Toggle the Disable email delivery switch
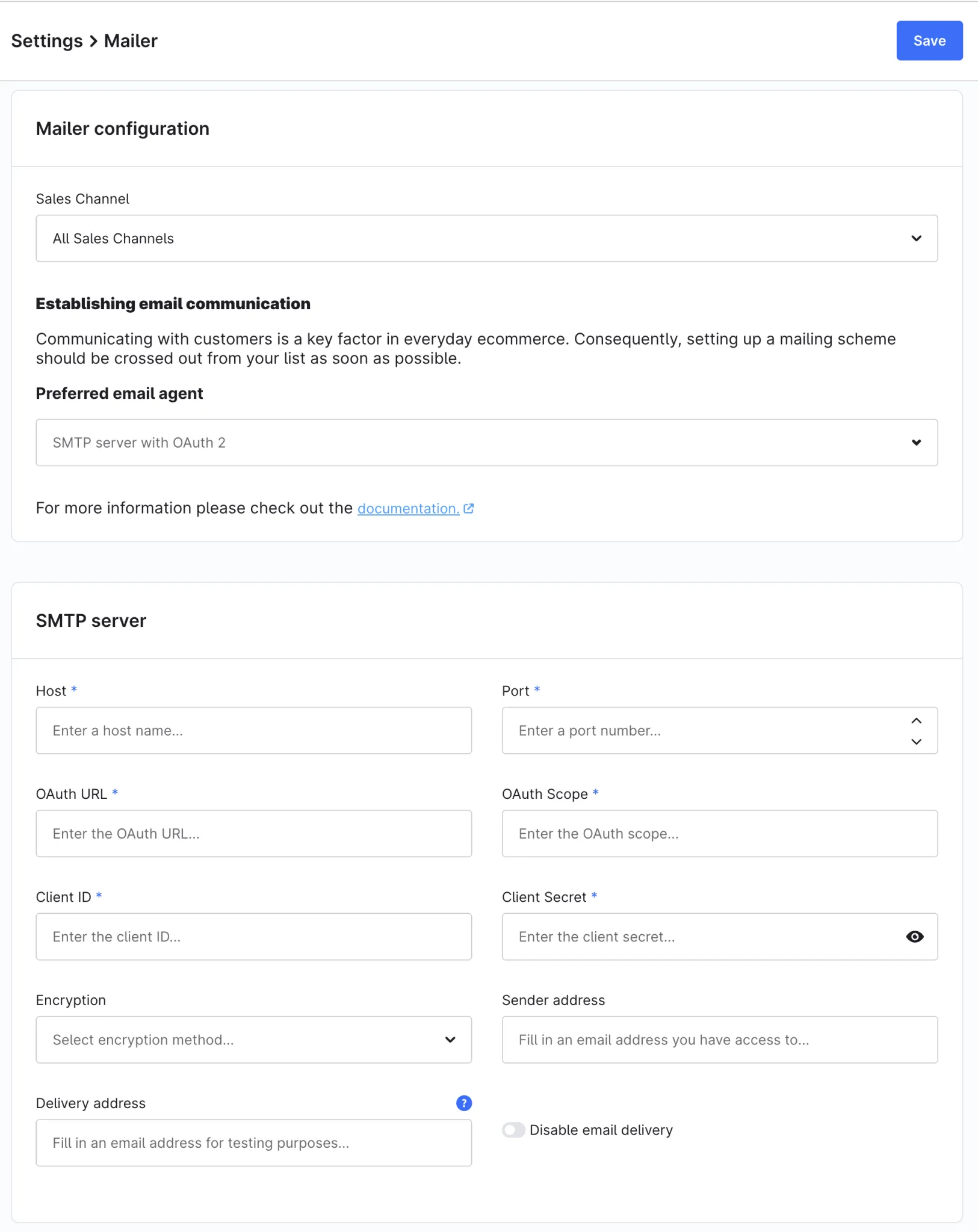Screen dimensions: 978x1232 click(513, 1130)
